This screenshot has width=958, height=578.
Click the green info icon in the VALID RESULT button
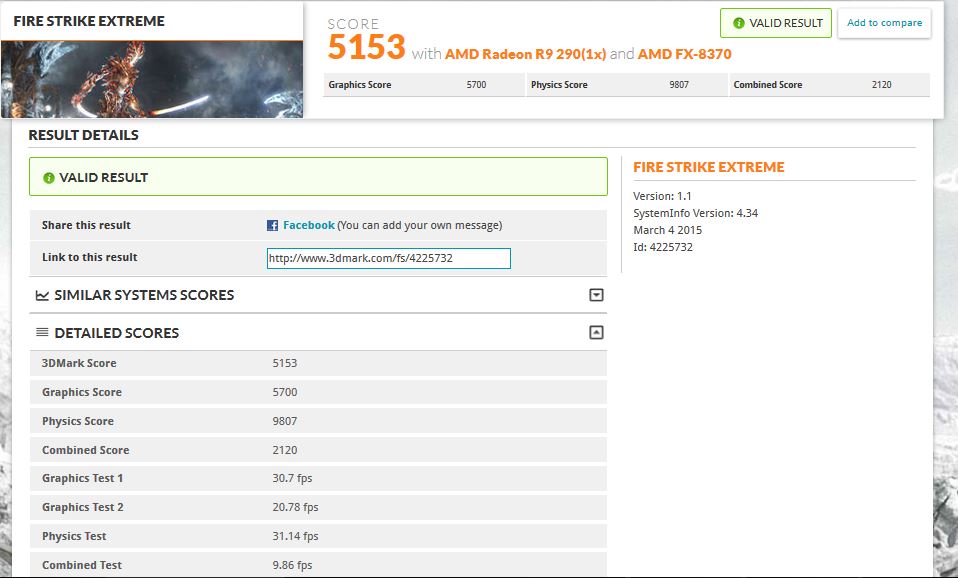tap(739, 23)
